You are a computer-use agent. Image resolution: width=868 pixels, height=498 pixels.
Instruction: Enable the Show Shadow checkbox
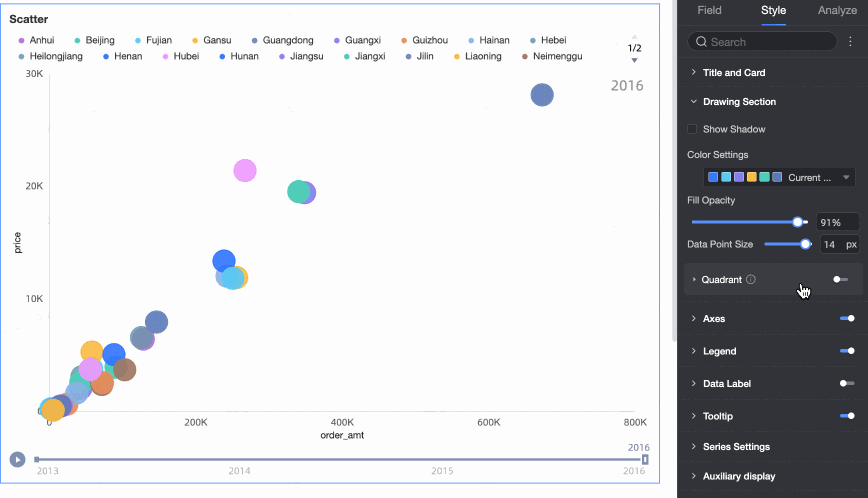692,129
